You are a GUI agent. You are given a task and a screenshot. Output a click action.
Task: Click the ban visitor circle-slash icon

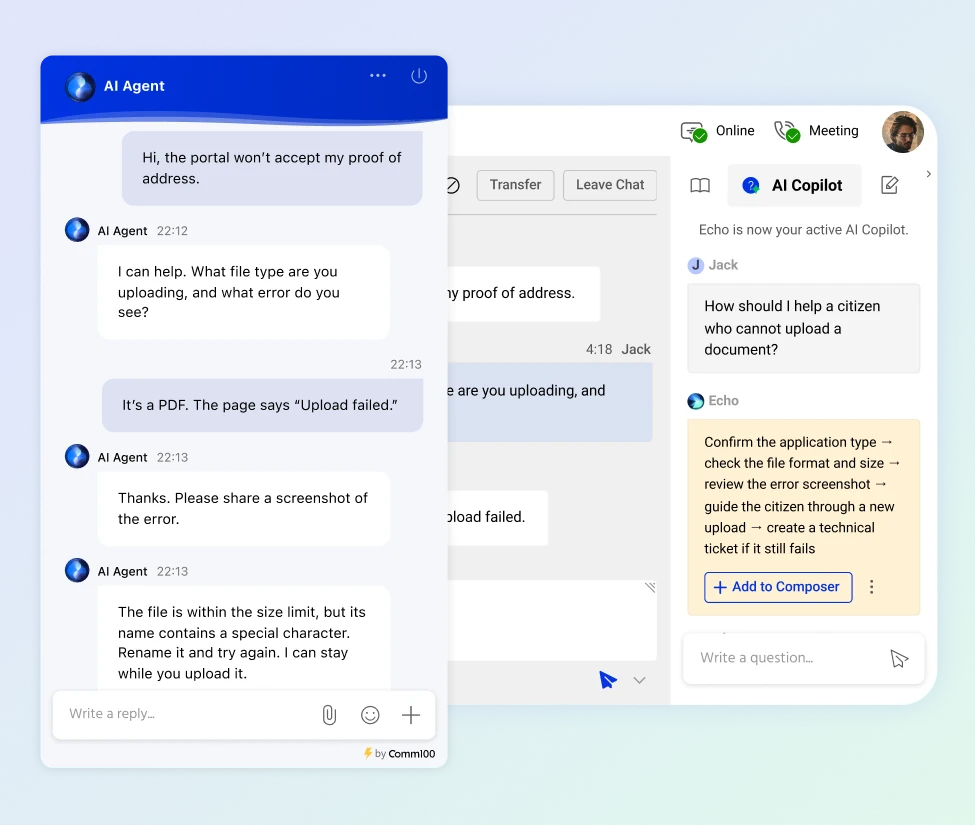(x=452, y=185)
